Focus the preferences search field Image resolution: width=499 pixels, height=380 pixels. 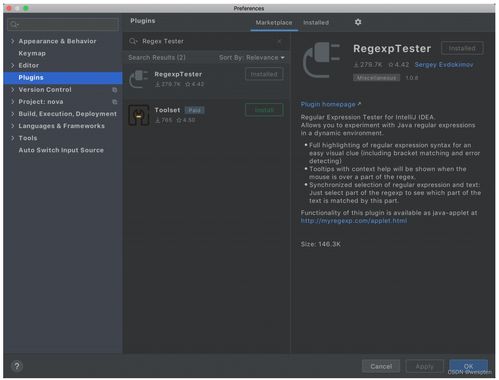pos(63,24)
